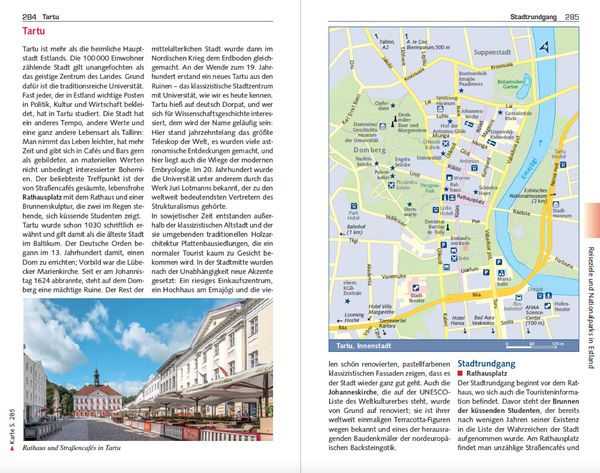Click the blue Stadtrundgang section heading
Screen dimensions: 600x473
point(486,364)
